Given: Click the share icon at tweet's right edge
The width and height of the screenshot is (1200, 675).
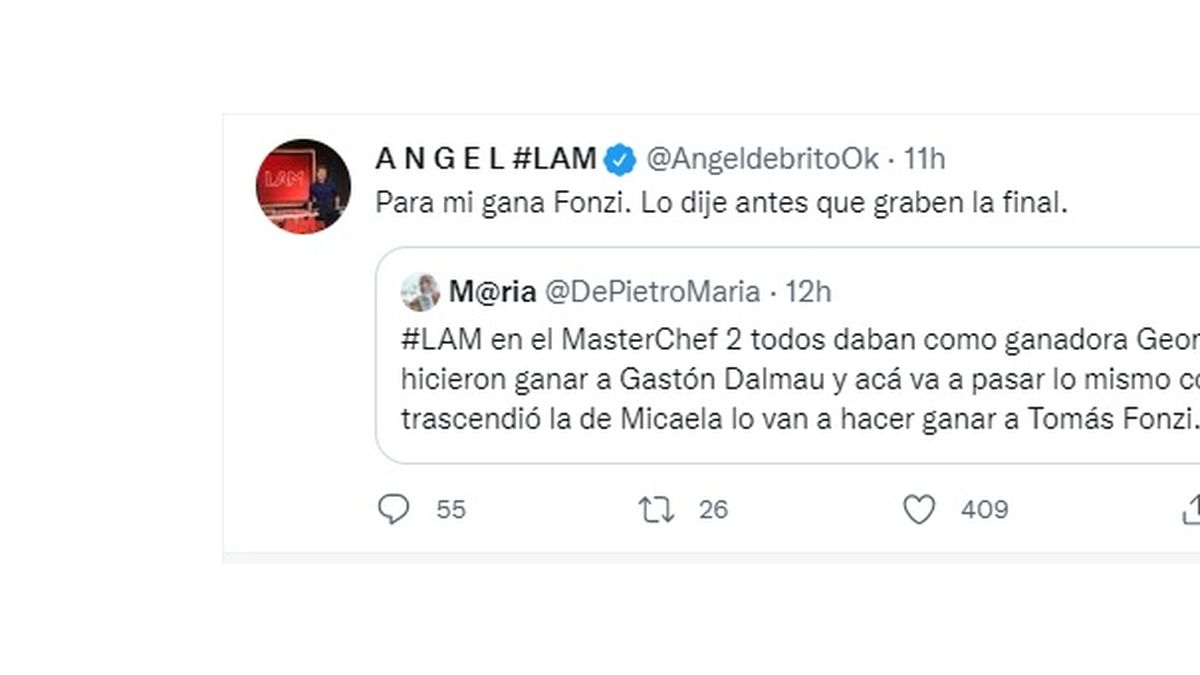Looking at the screenshot, I should point(1191,510).
